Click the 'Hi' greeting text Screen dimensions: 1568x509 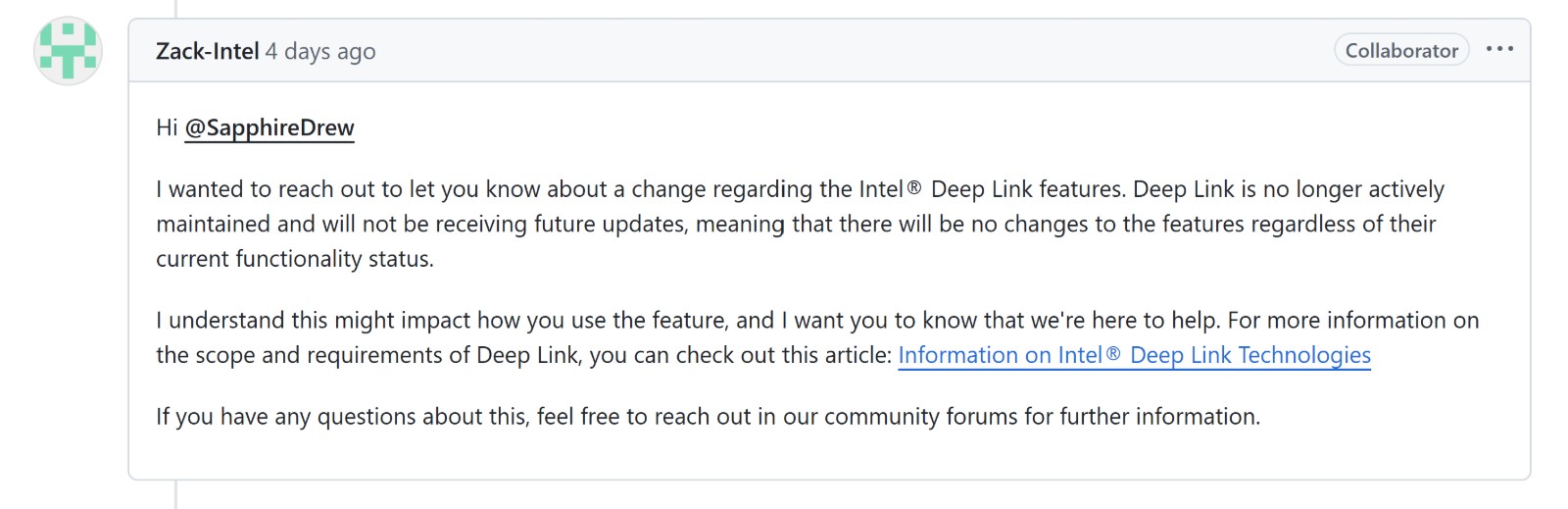[x=167, y=127]
